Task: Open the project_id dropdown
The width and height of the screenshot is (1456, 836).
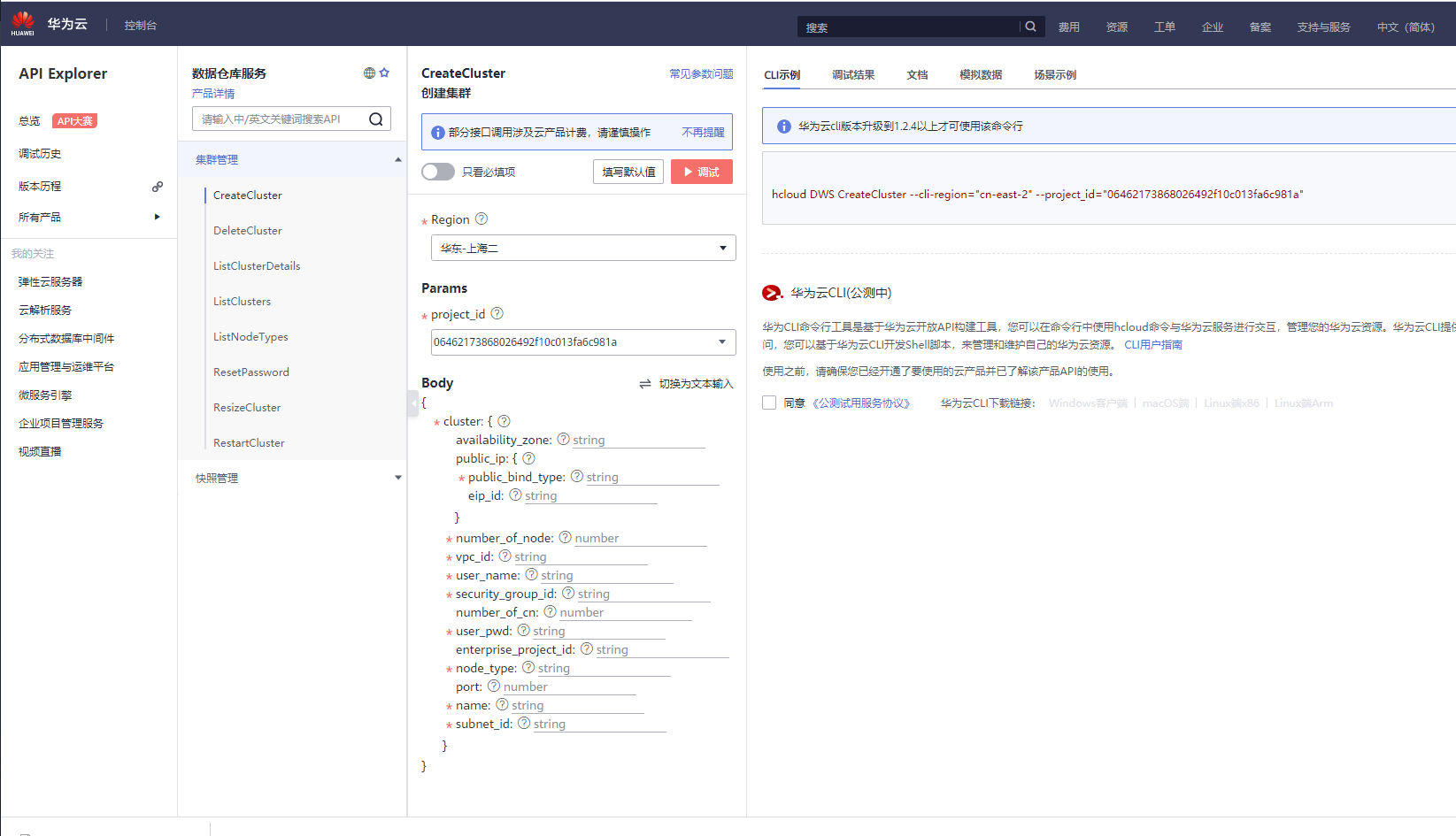Action: point(583,342)
